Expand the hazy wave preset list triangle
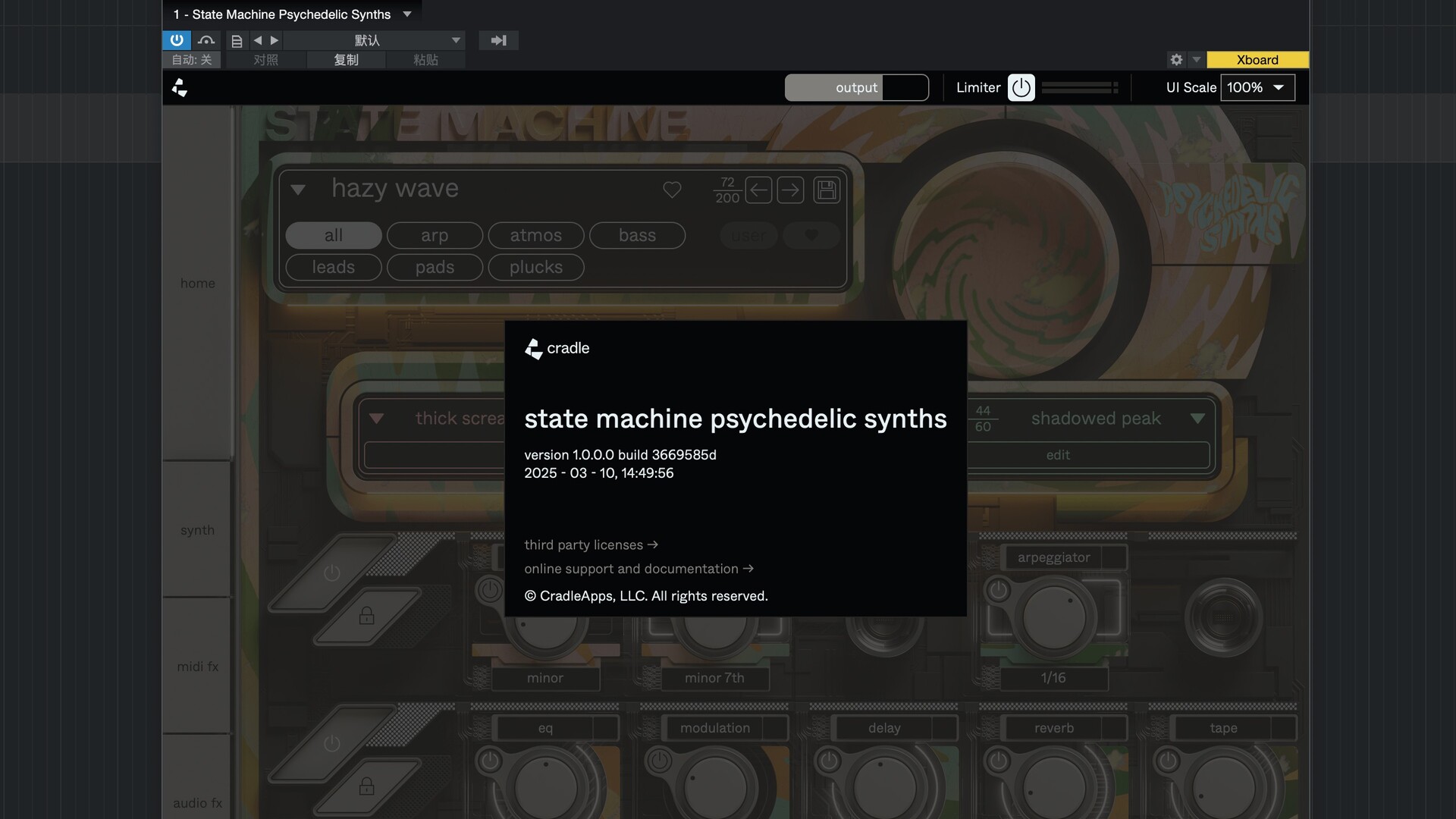This screenshot has height=819, width=1456. (x=298, y=190)
